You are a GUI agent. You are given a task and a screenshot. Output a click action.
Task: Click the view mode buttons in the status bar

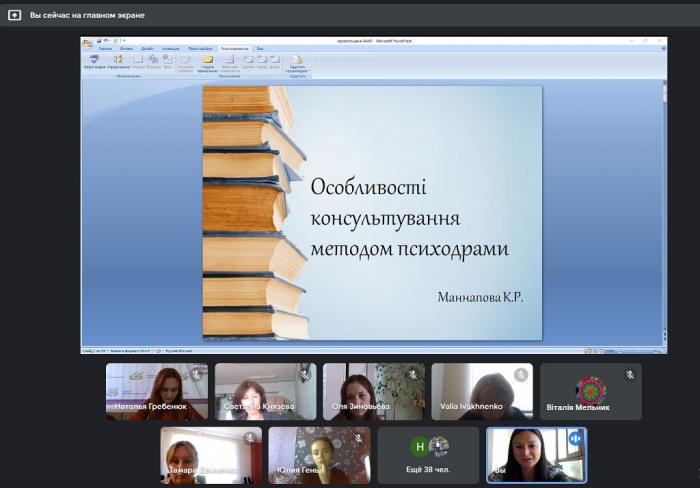coord(595,351)
